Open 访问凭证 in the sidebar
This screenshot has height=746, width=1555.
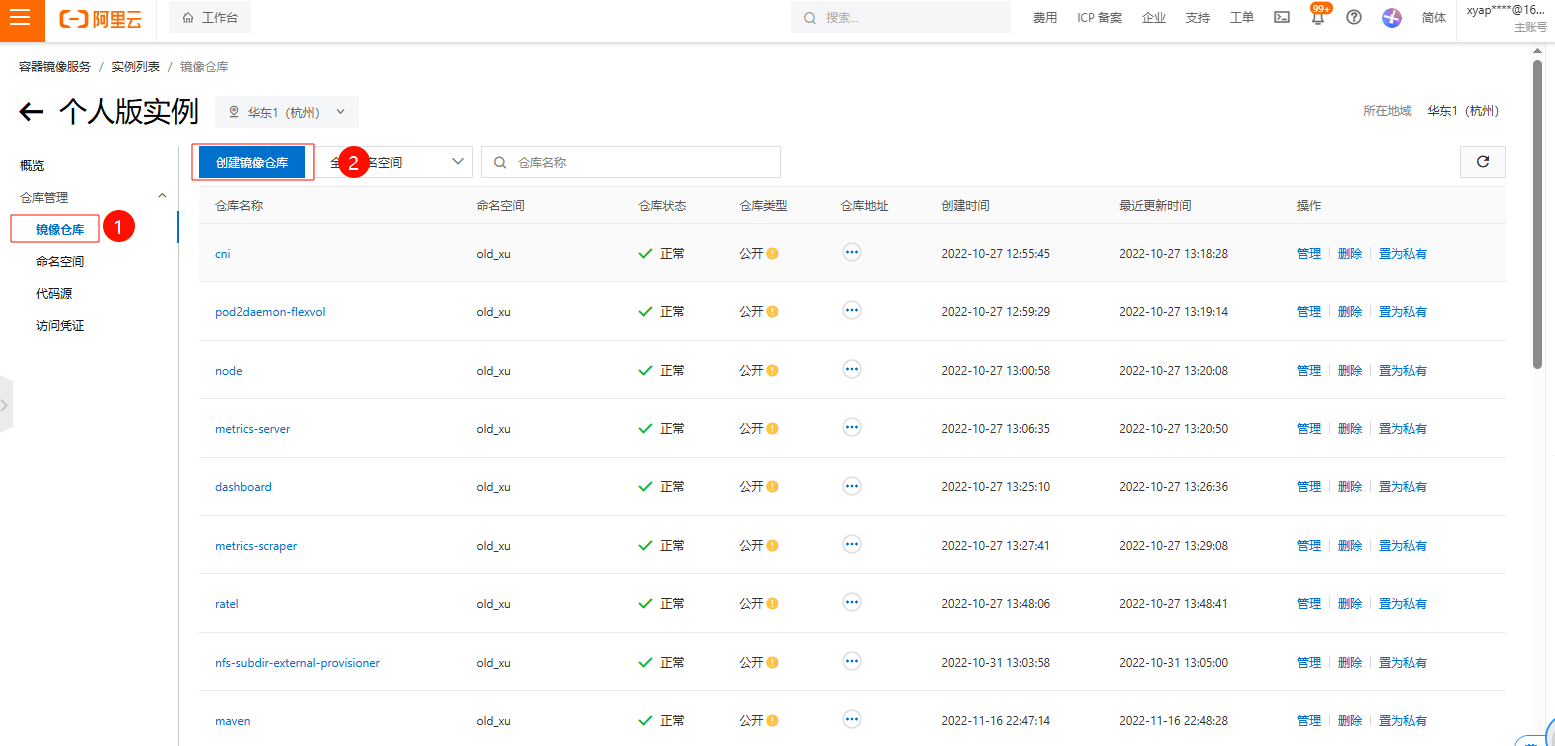(x=60, y=326)
